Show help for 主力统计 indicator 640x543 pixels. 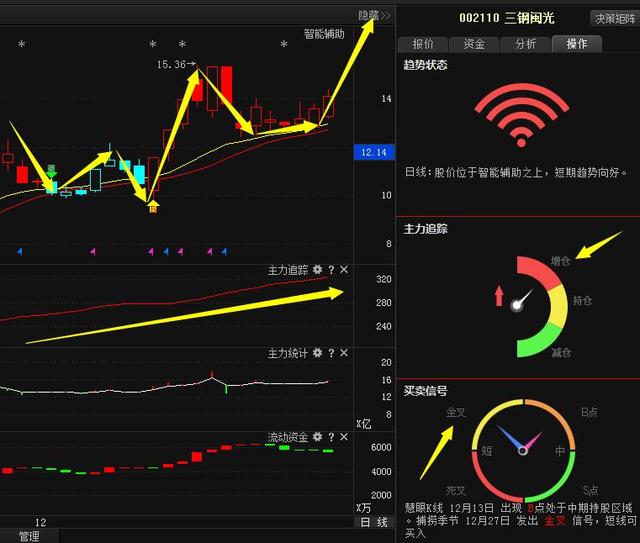click(x=331, y=353)
